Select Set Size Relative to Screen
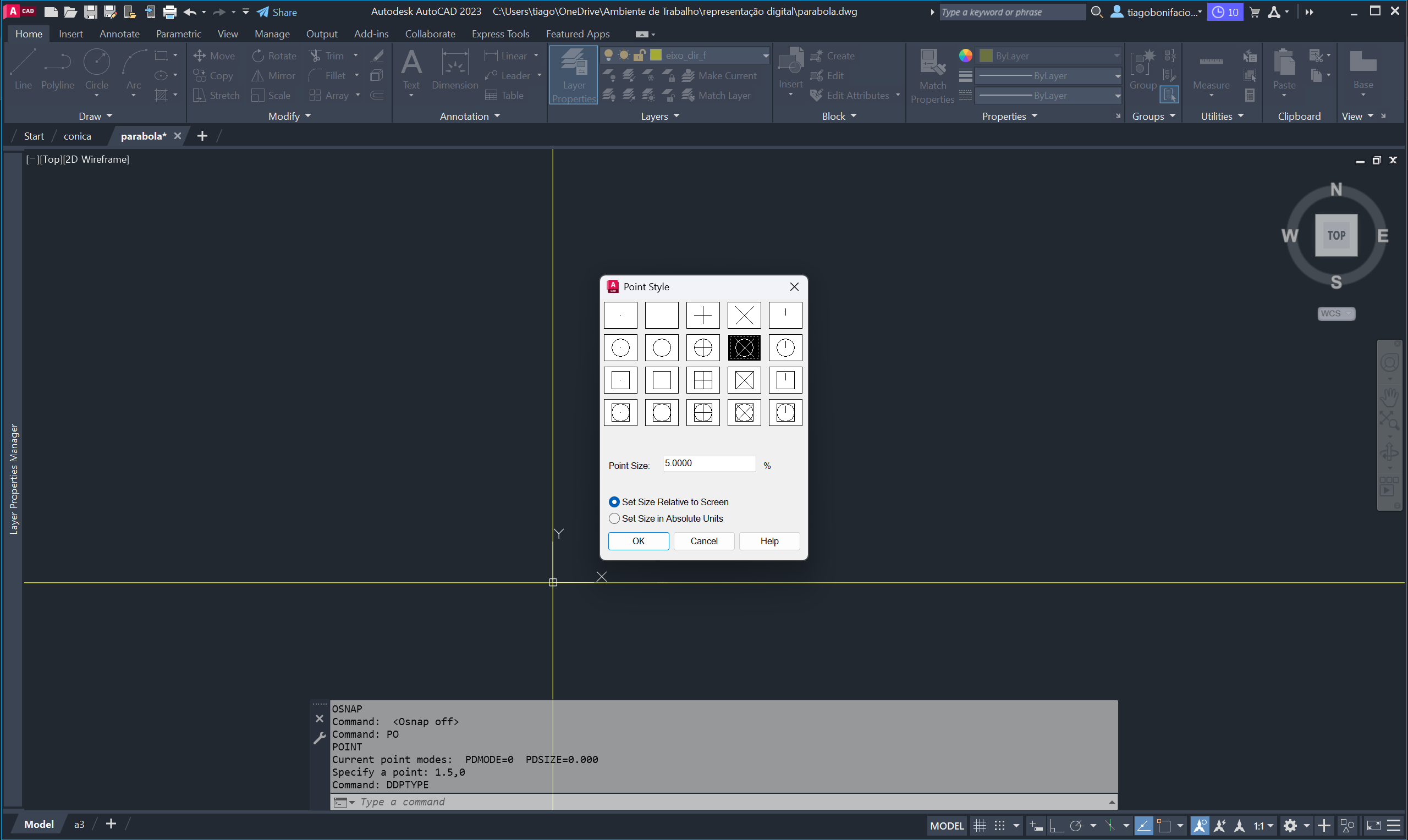 (614, 502)
